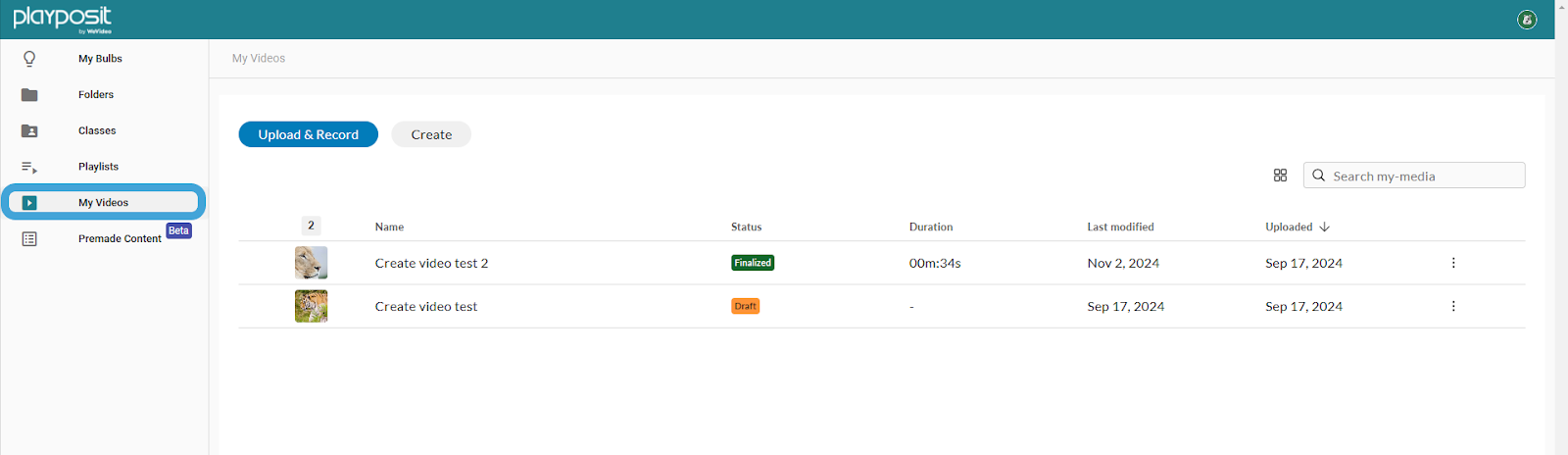The width and height of the screenshot is (1568, 455).
Task: Click the Create video test 2 name
Action: pyautogui.click(x=431, y=263)
